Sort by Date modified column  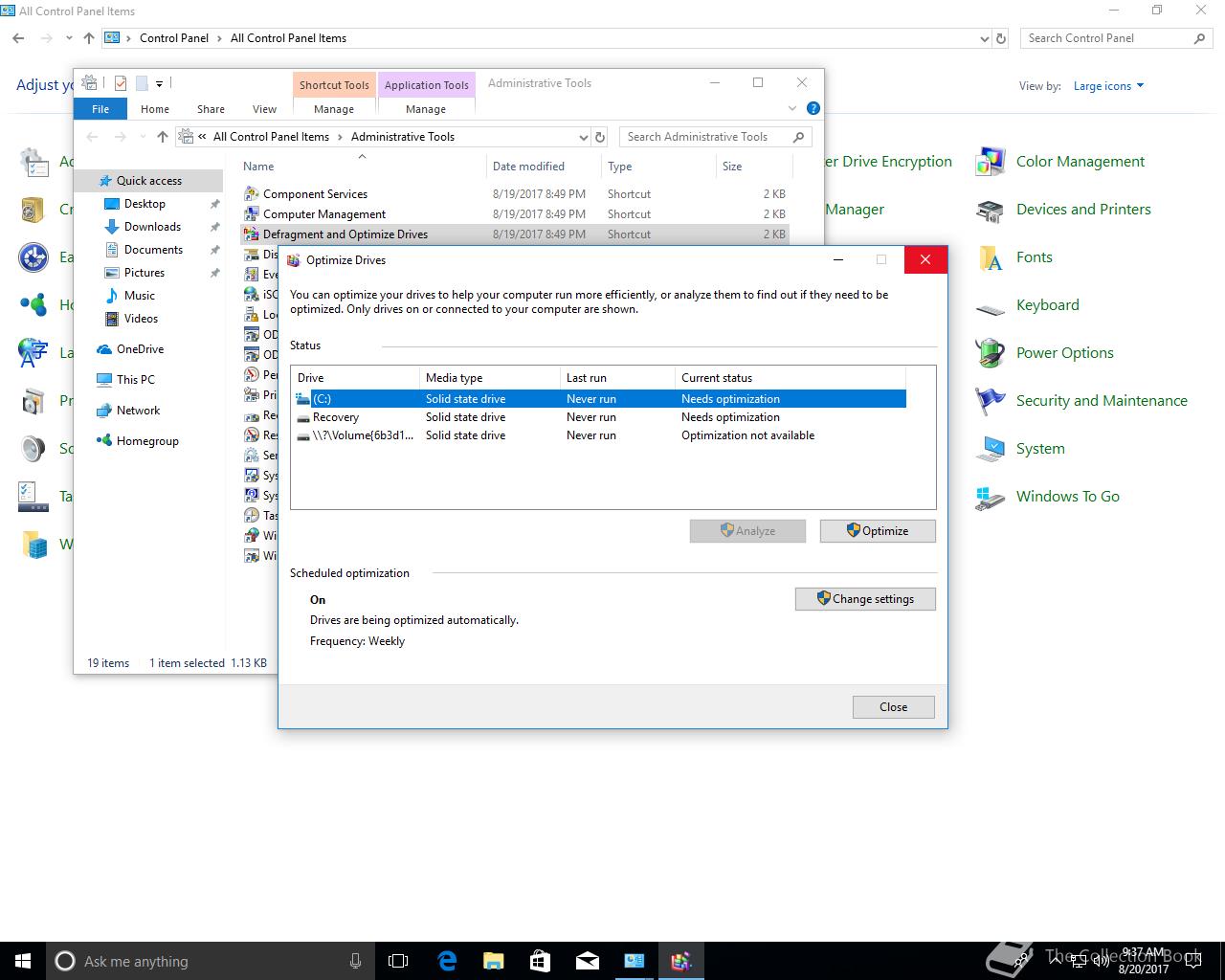coord(544,167)
